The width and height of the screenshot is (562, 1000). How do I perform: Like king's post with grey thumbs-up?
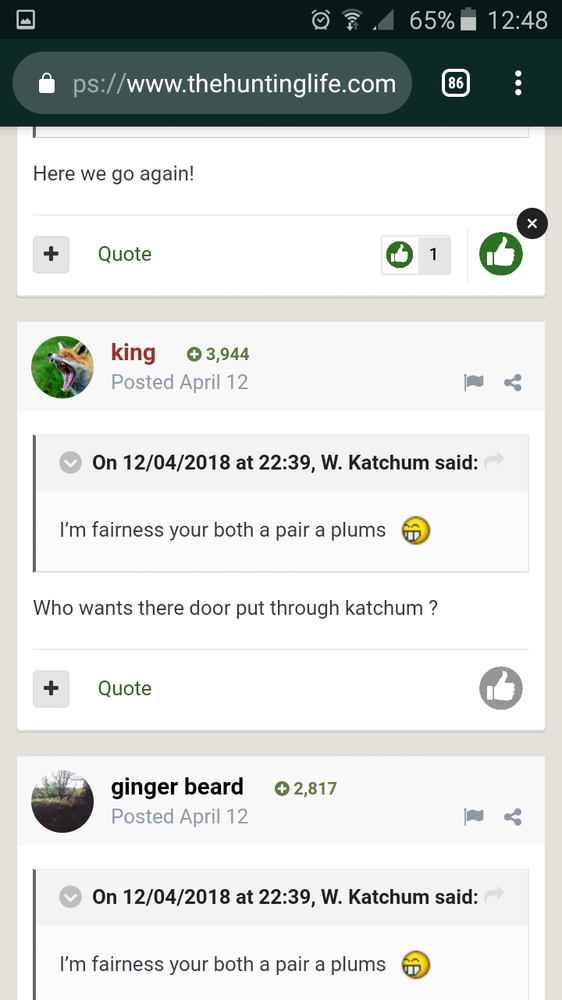click(x=501, y=688)
